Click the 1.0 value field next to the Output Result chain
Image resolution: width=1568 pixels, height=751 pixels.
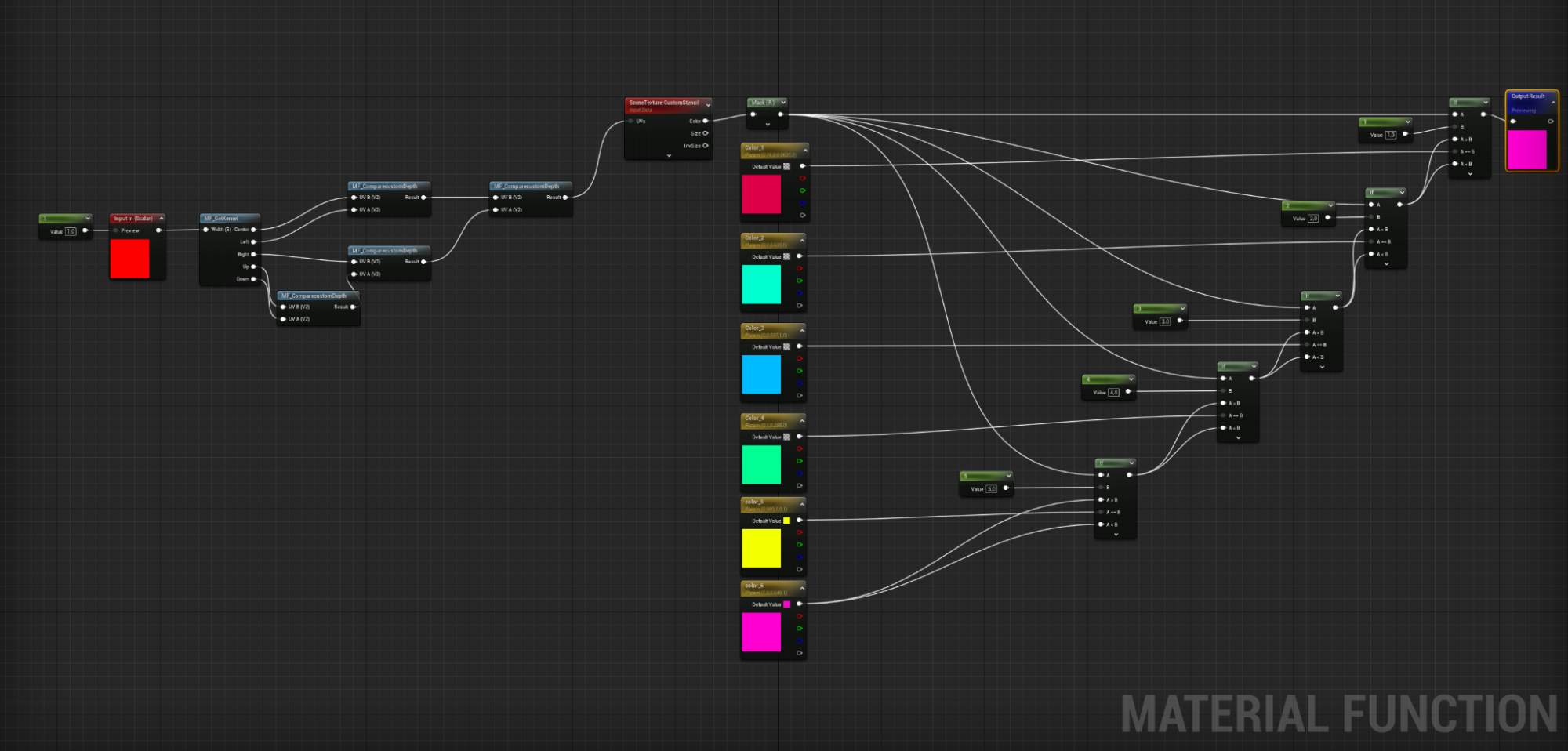[1390, 135]
